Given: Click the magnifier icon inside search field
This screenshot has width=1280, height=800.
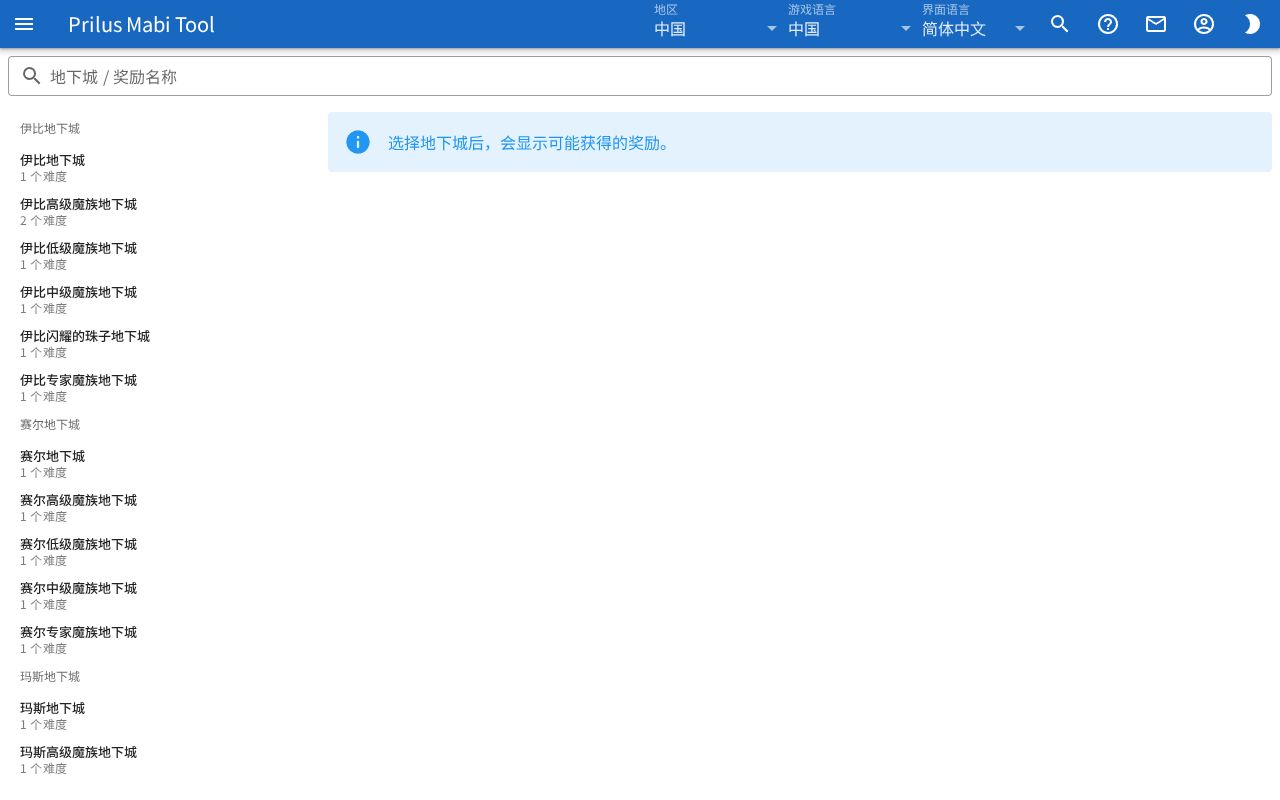Looking at the screenshot, I should (x=32, y=76).
